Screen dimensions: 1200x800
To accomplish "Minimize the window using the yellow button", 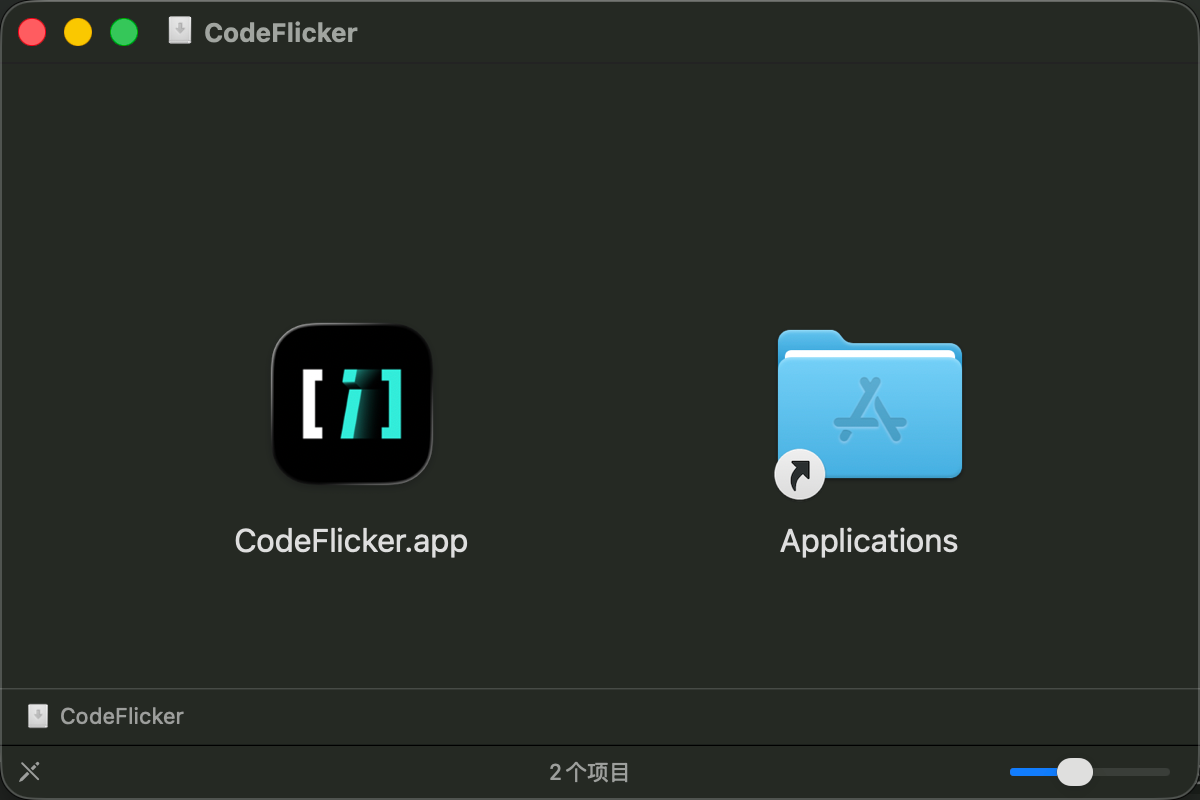I will (x=78, y=32).
